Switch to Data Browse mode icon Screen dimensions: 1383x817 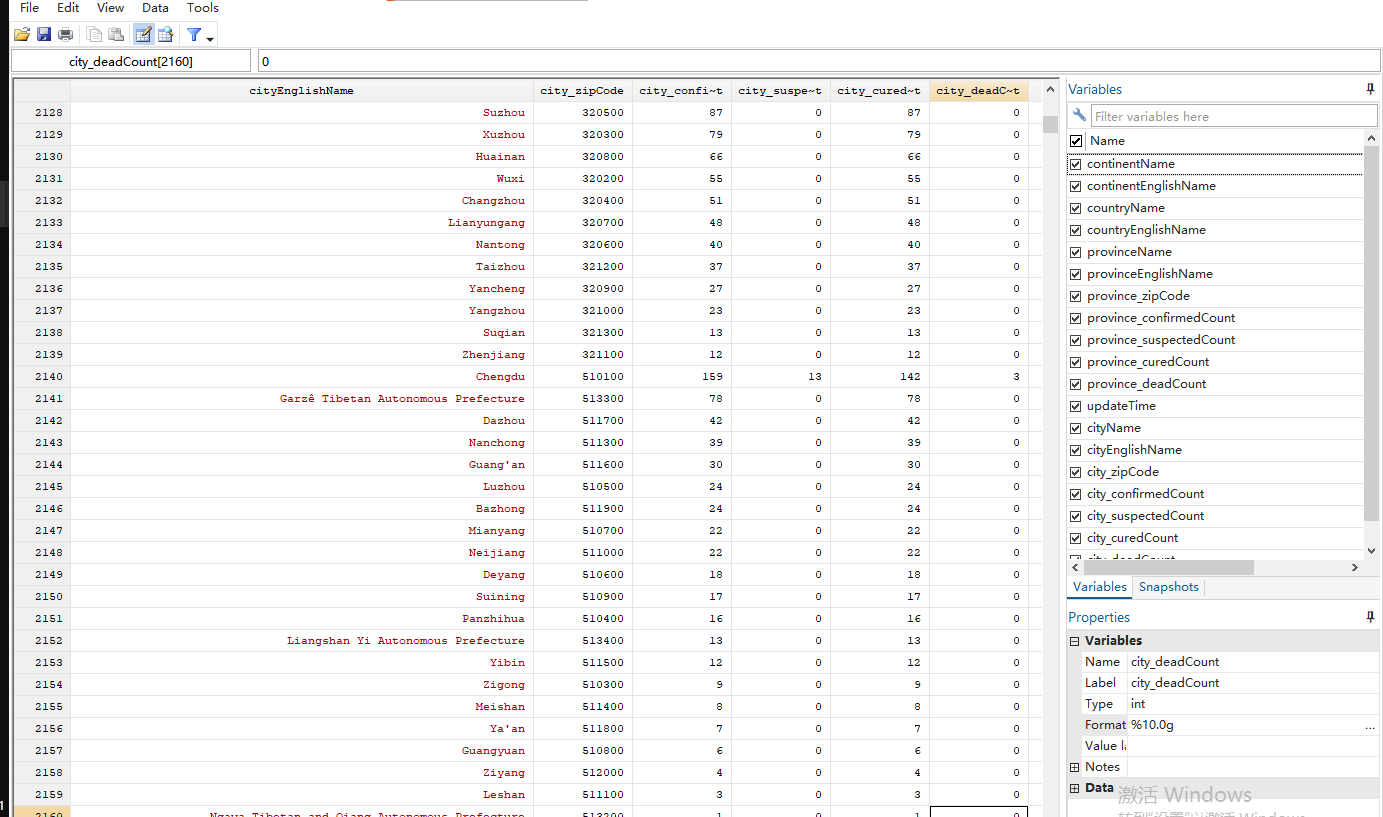[x=165, y=35]
